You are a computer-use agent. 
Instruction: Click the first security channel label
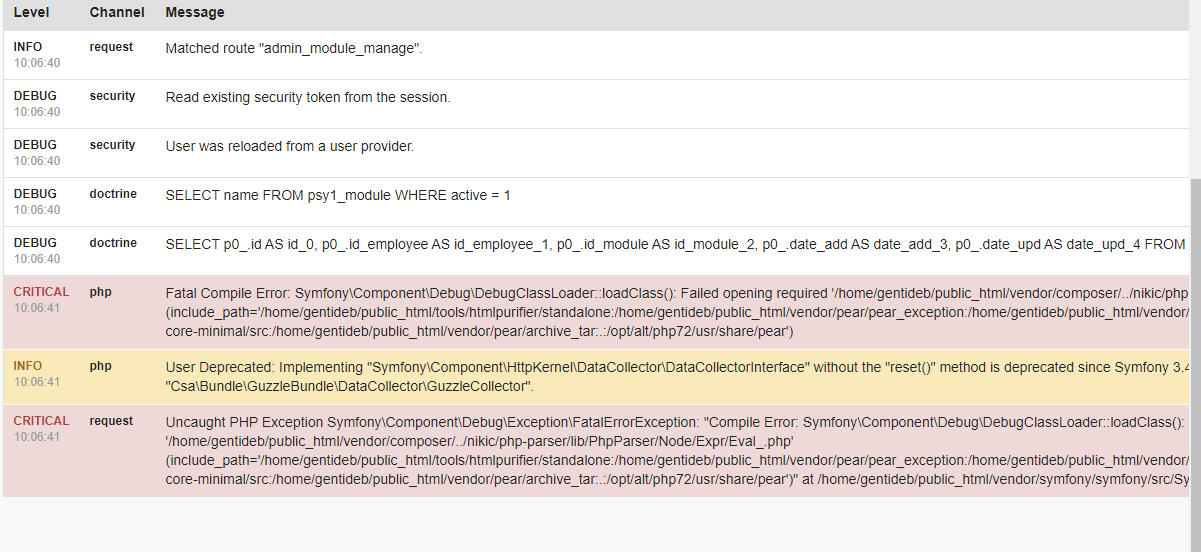pyautogui.click(x=112, y=96)
